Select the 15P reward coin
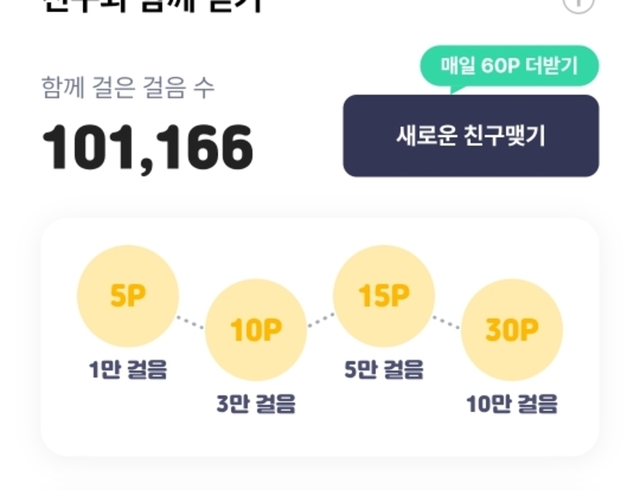Viewport: 640px width, 490px height. click(x=384, y=297)
